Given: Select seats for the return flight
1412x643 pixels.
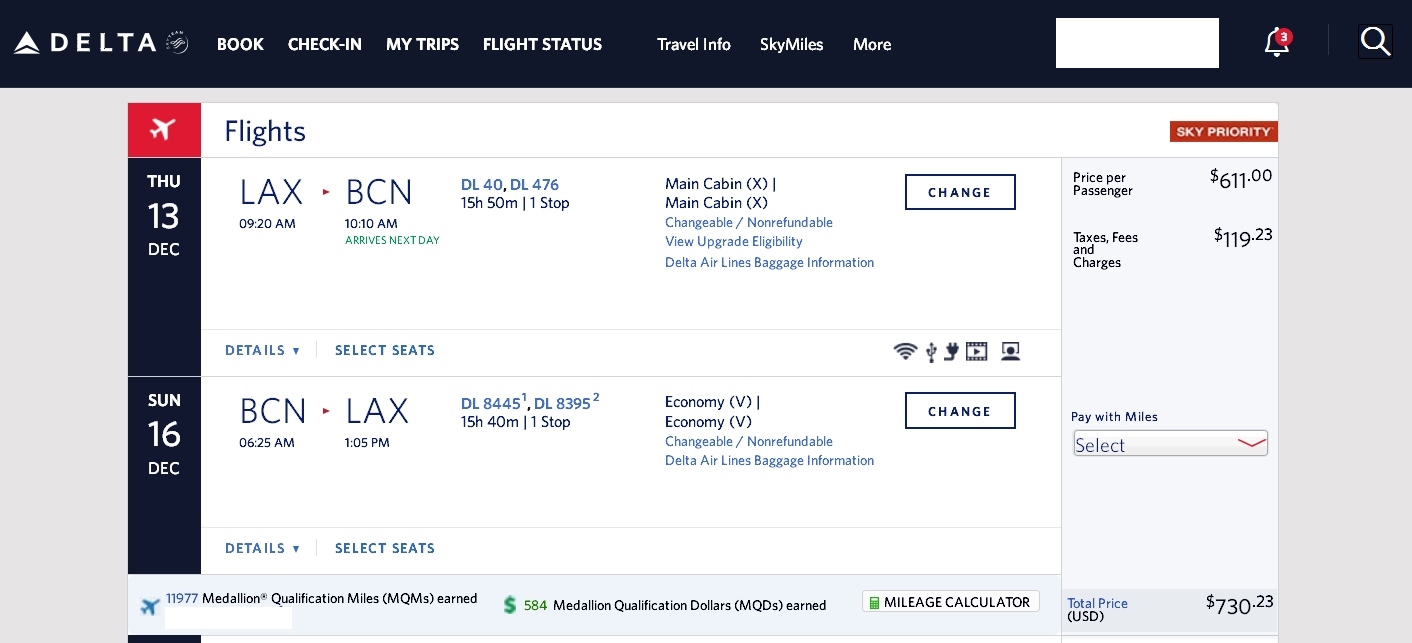Looking at the screenshot, I should tap(385, 548).
